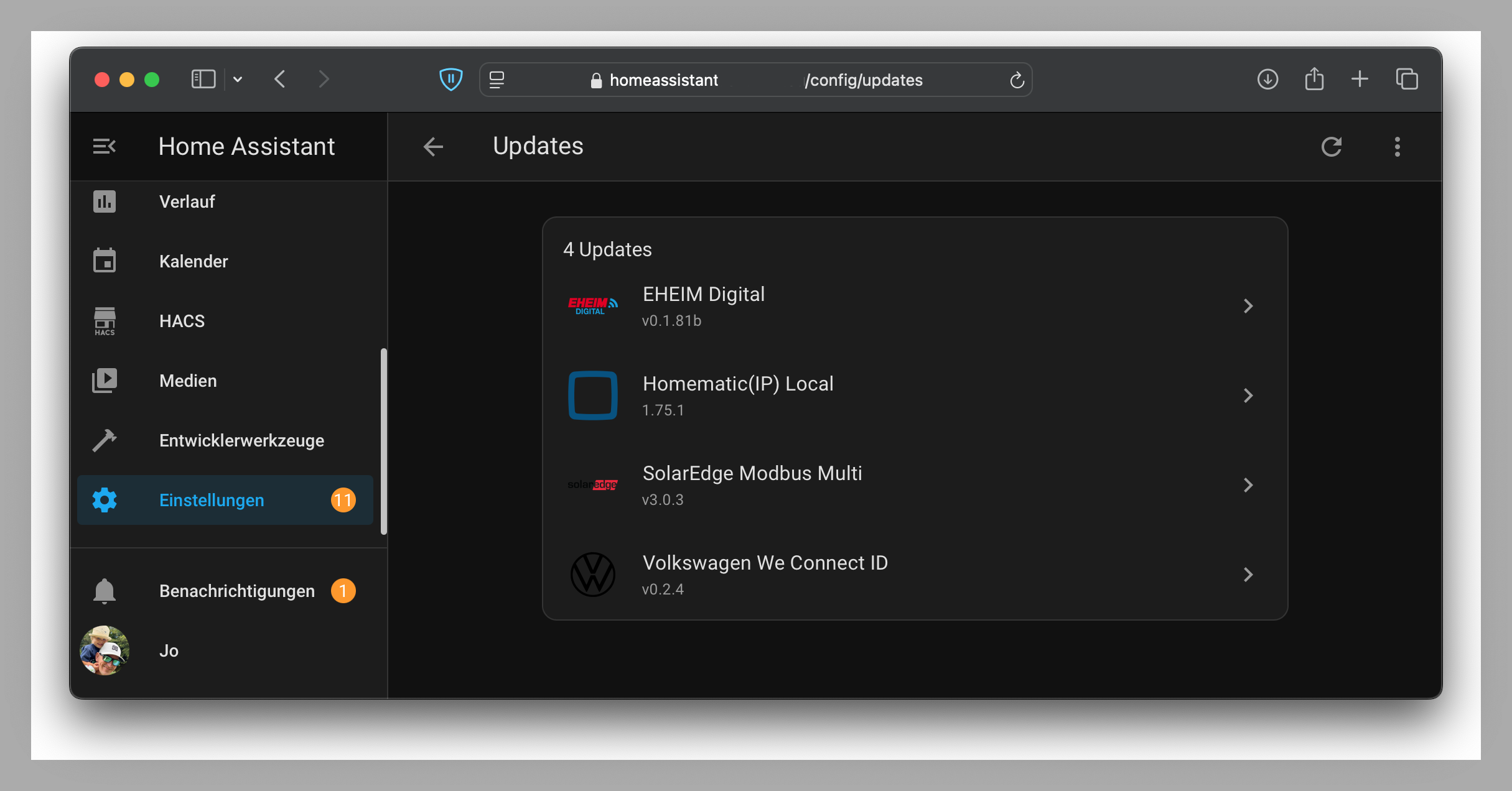Viewport: 1512px width, 791px height.
Task: Collapse the Home Assistant sidebar
Action: pyautogui.click(x=105, y=146)
